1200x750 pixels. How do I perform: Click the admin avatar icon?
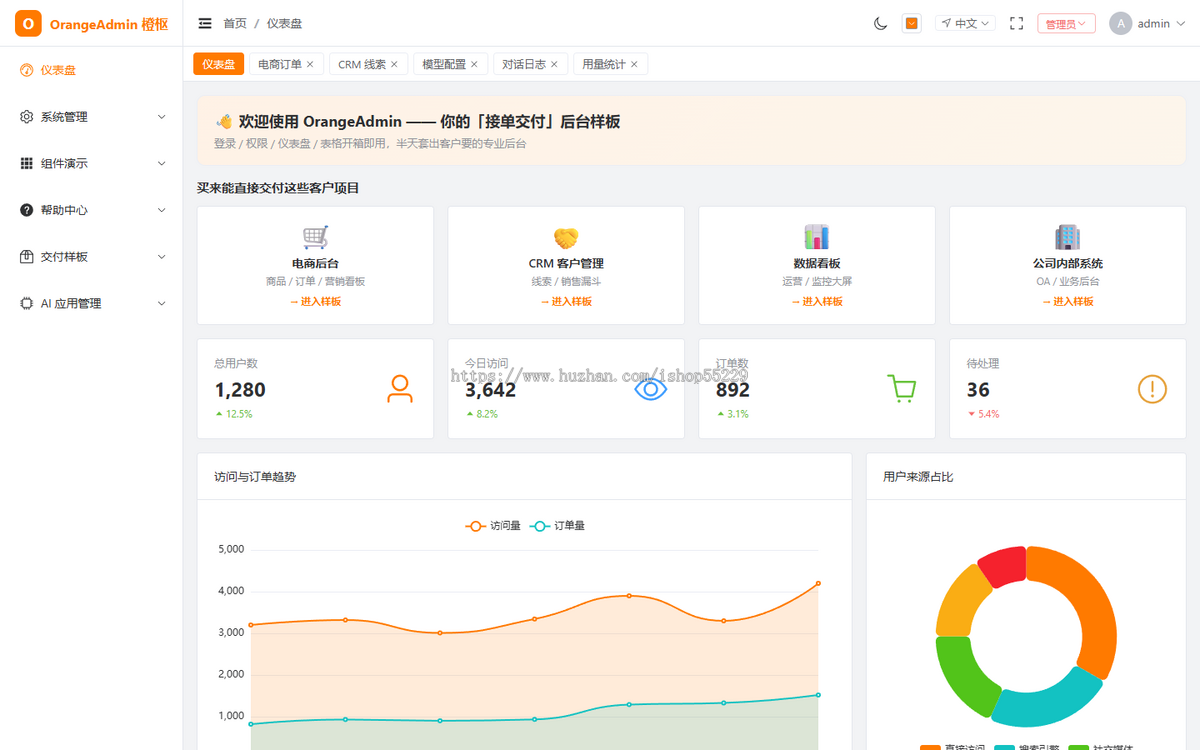click(1121, 23)
